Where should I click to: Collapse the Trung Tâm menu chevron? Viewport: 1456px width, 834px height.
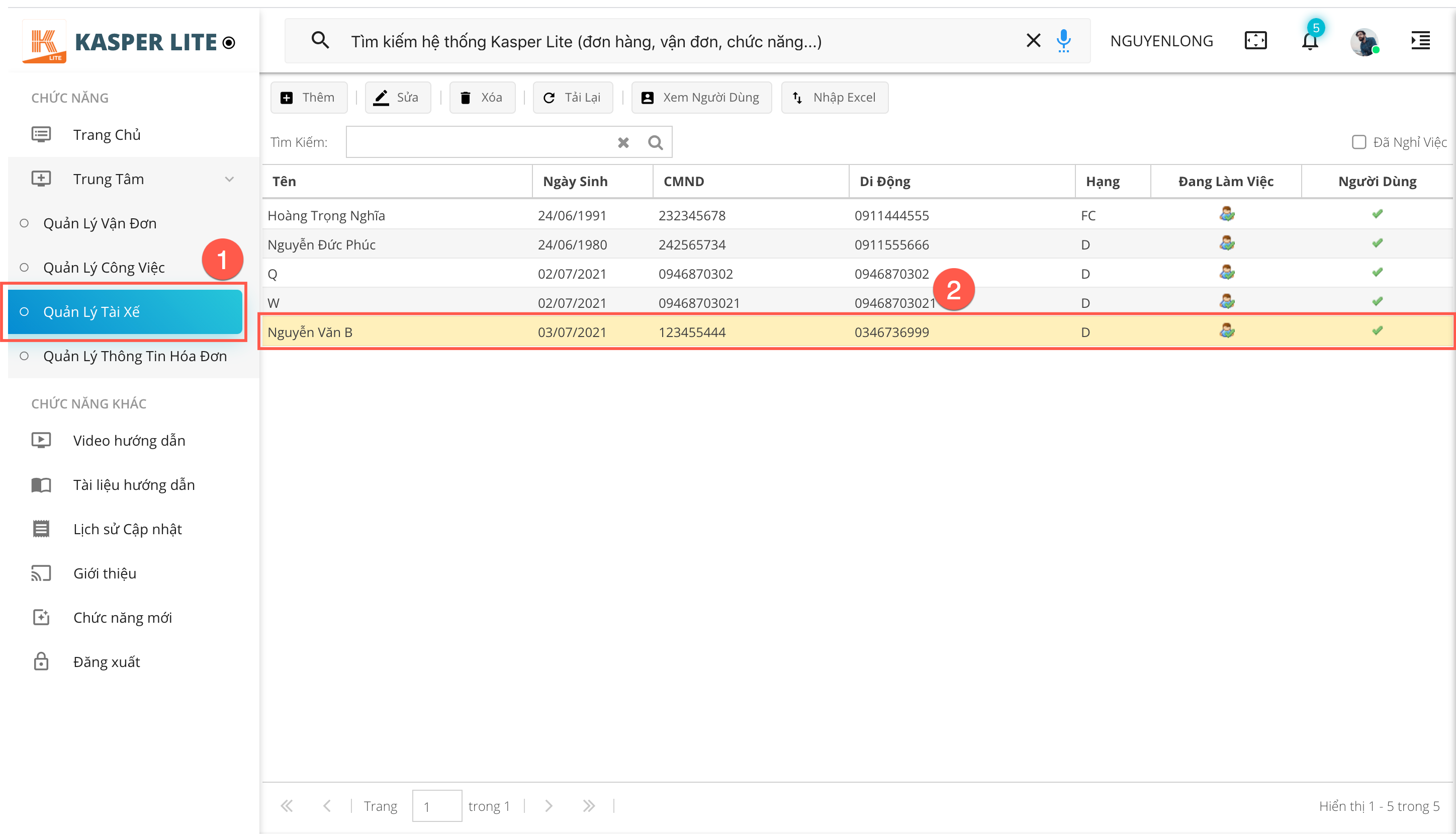[x=229, y=179]
